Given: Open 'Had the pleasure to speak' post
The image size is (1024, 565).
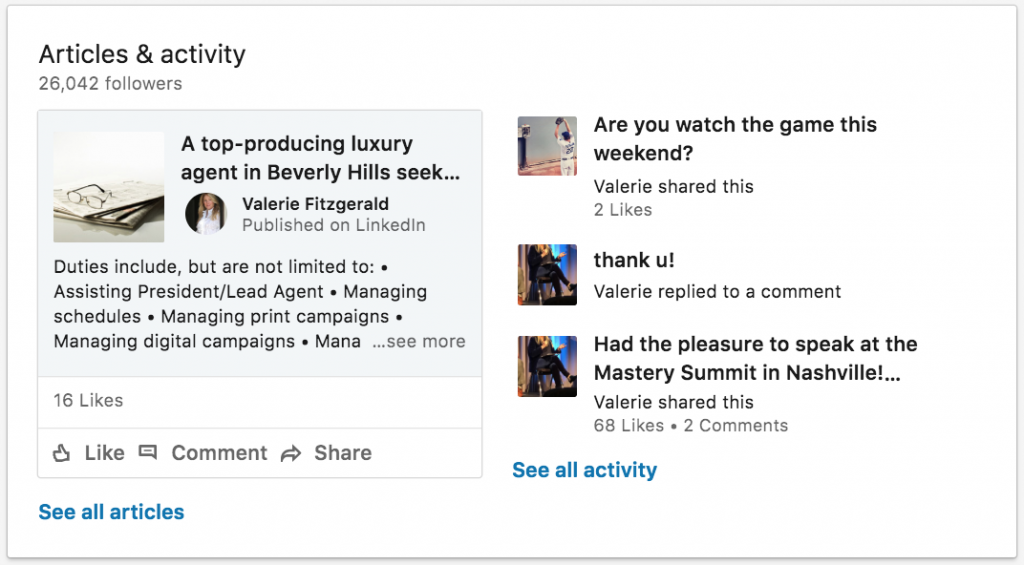Looking at the screenshot, I should [x=756, y=358].
